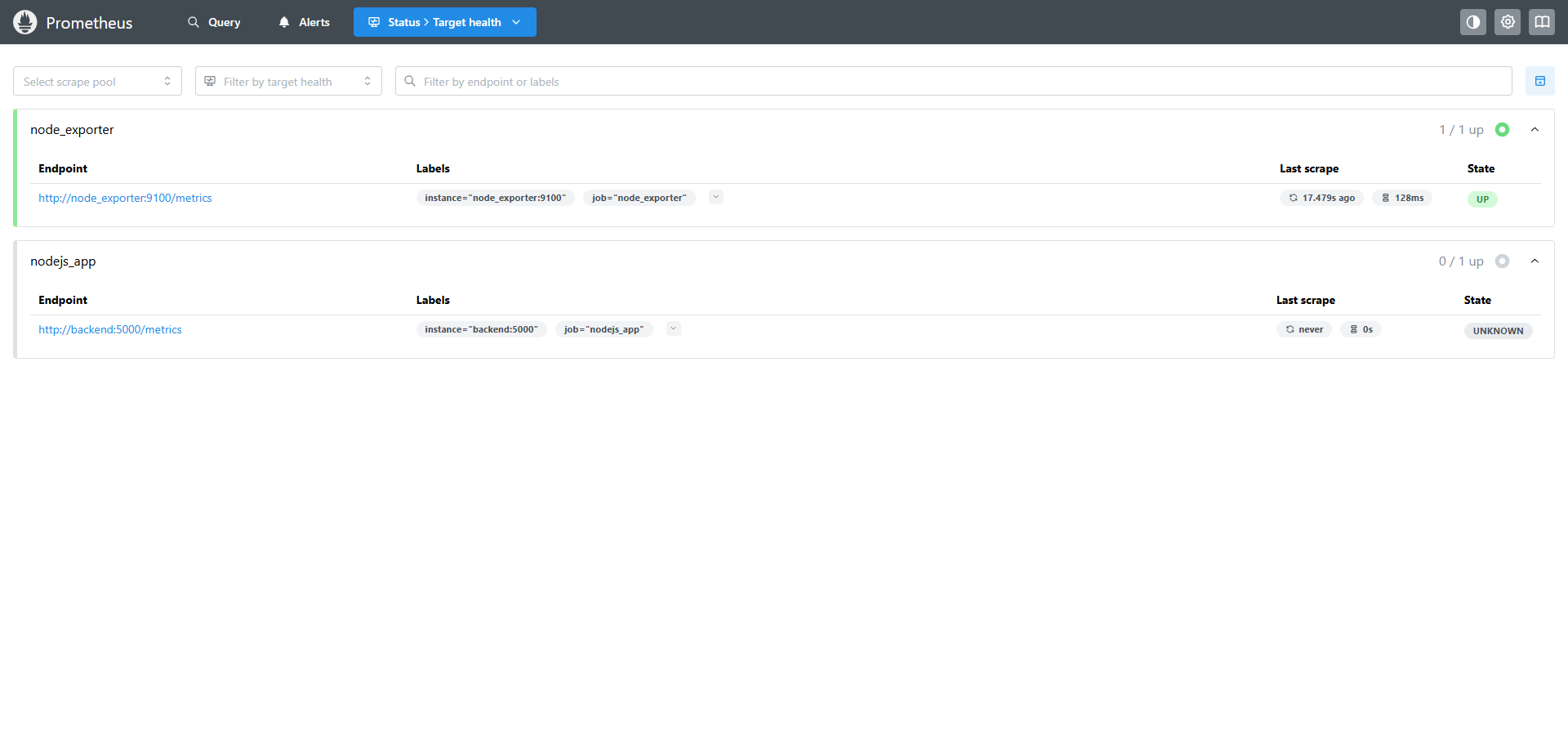Click the Endpoint header in node_exporter table
The image size is (1568, 755).
pos(63,168)
